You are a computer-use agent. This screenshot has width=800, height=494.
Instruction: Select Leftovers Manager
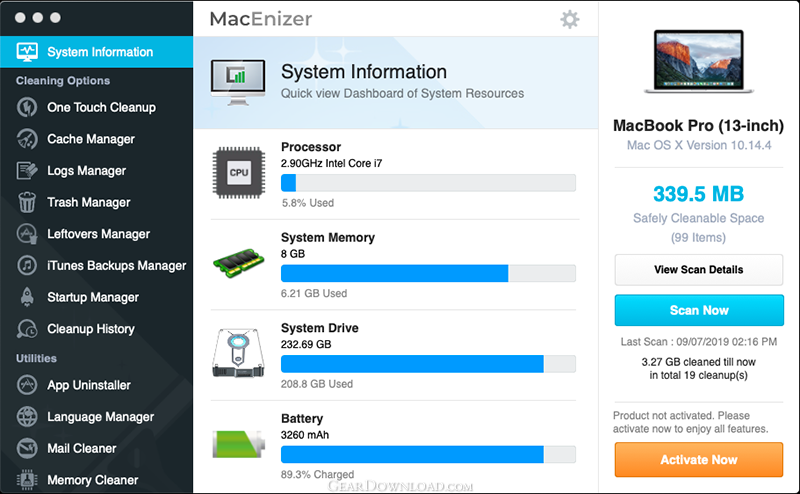(96, 234)
